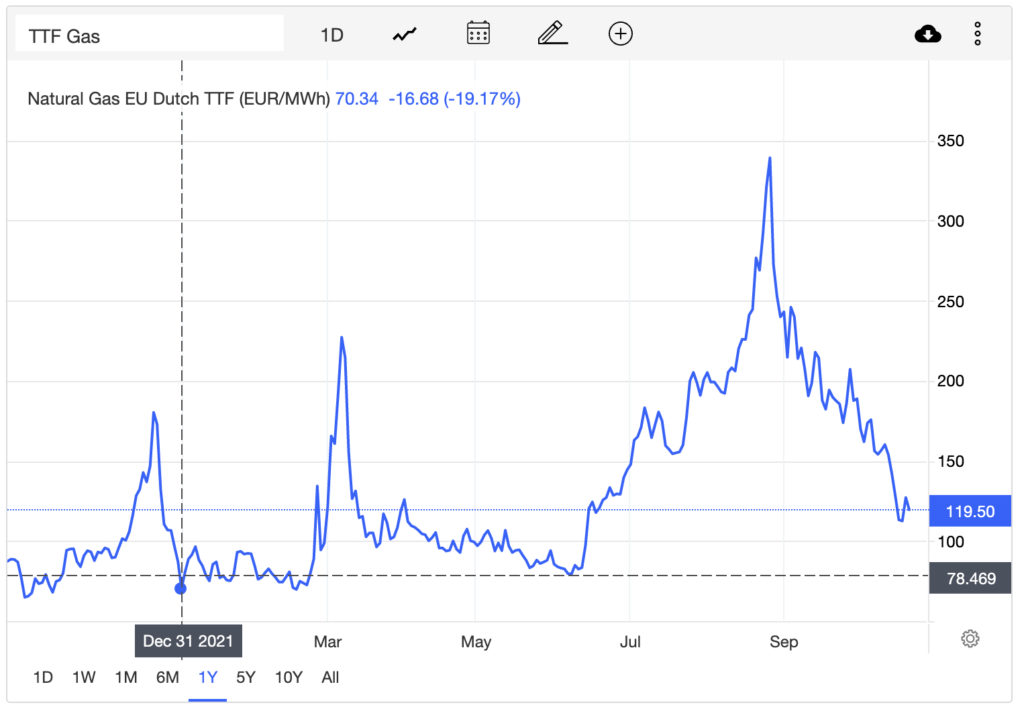
Task: Select the 6M time range
Action: pos(167,678)
